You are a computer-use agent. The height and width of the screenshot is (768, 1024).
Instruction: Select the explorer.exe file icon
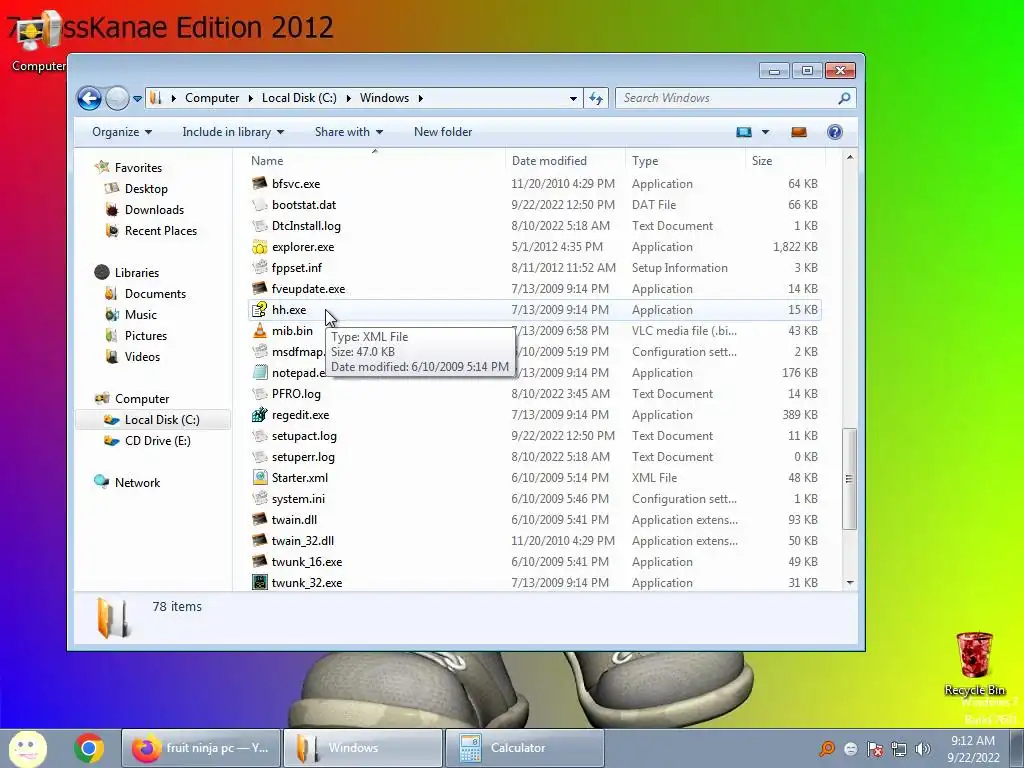pos(260,247)
